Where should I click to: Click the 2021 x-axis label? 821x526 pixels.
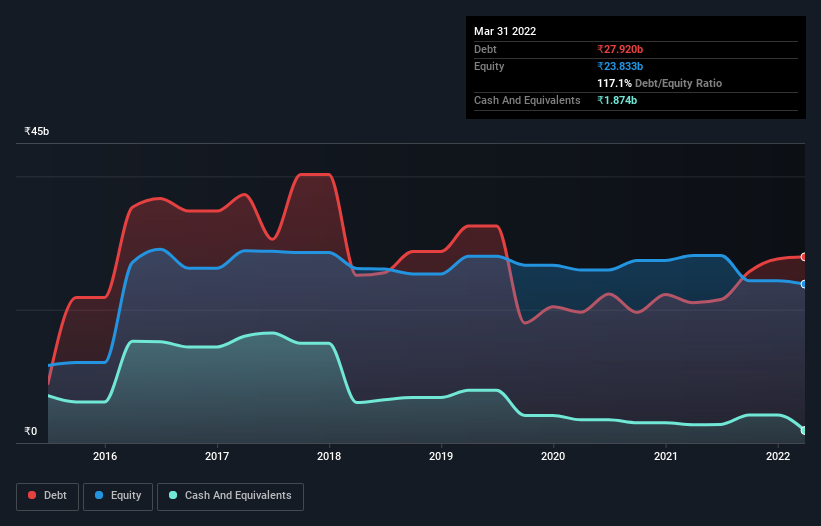pos(665,456)
